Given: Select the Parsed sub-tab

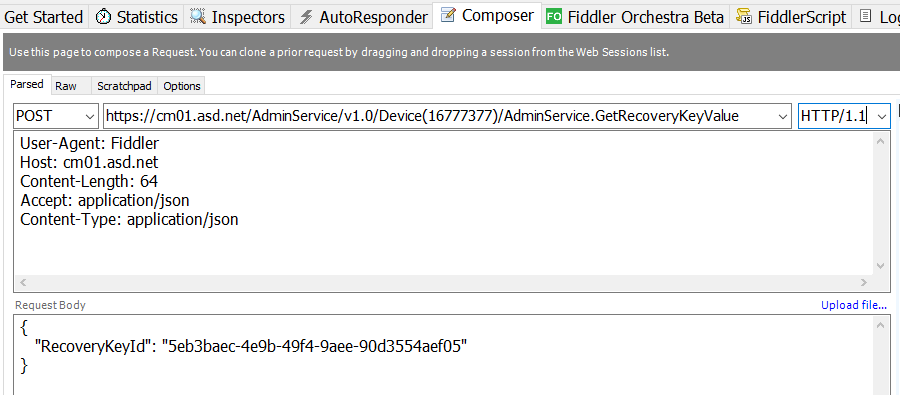Looking at the screenshot, I should pyautogui.click(x=27, y=84).
